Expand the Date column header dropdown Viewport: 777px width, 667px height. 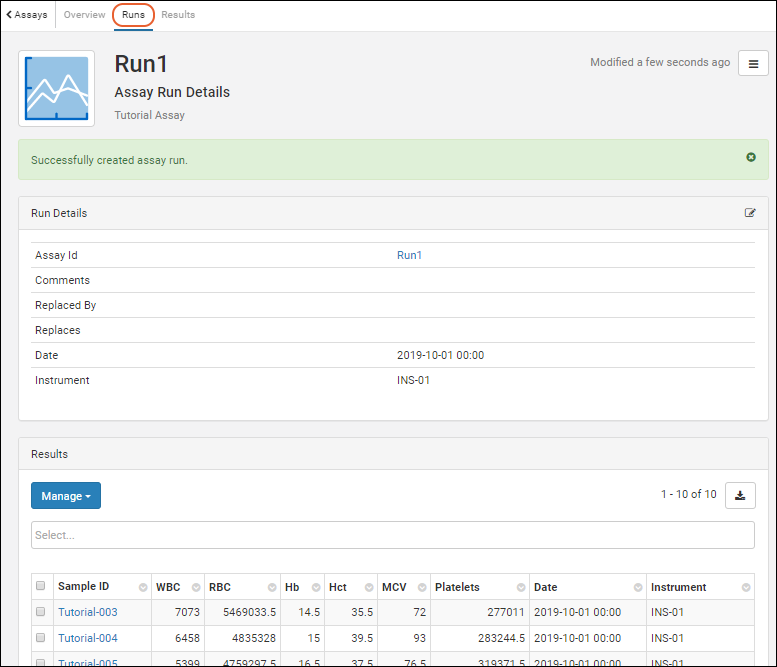pyautogui.click(x=636, y=587)
